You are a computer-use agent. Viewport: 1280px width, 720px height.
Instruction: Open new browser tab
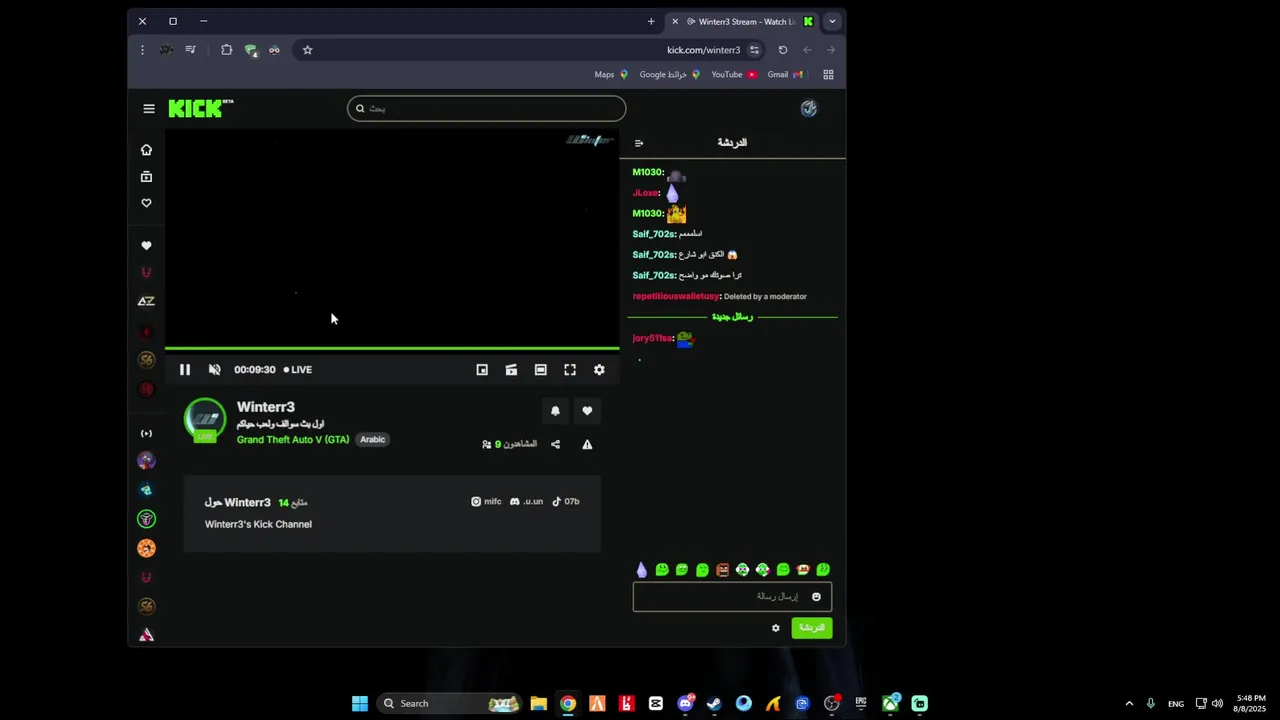(x=651, y=21)
